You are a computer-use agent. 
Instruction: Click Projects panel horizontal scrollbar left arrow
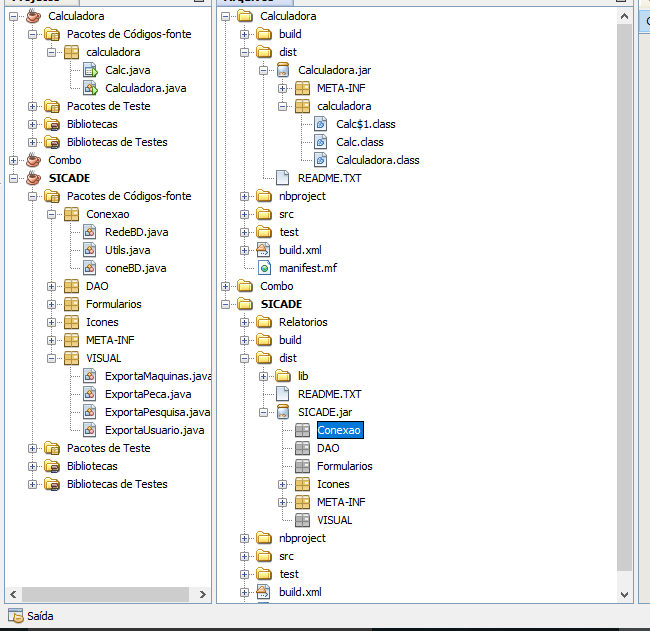[13, 595]
